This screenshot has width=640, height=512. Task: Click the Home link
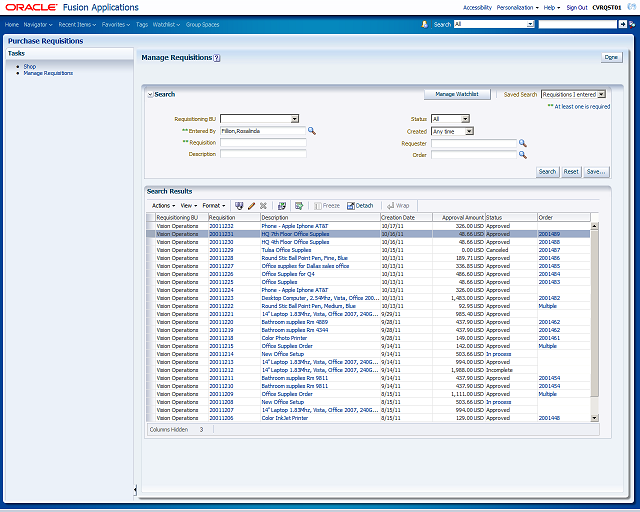(12, 24)
